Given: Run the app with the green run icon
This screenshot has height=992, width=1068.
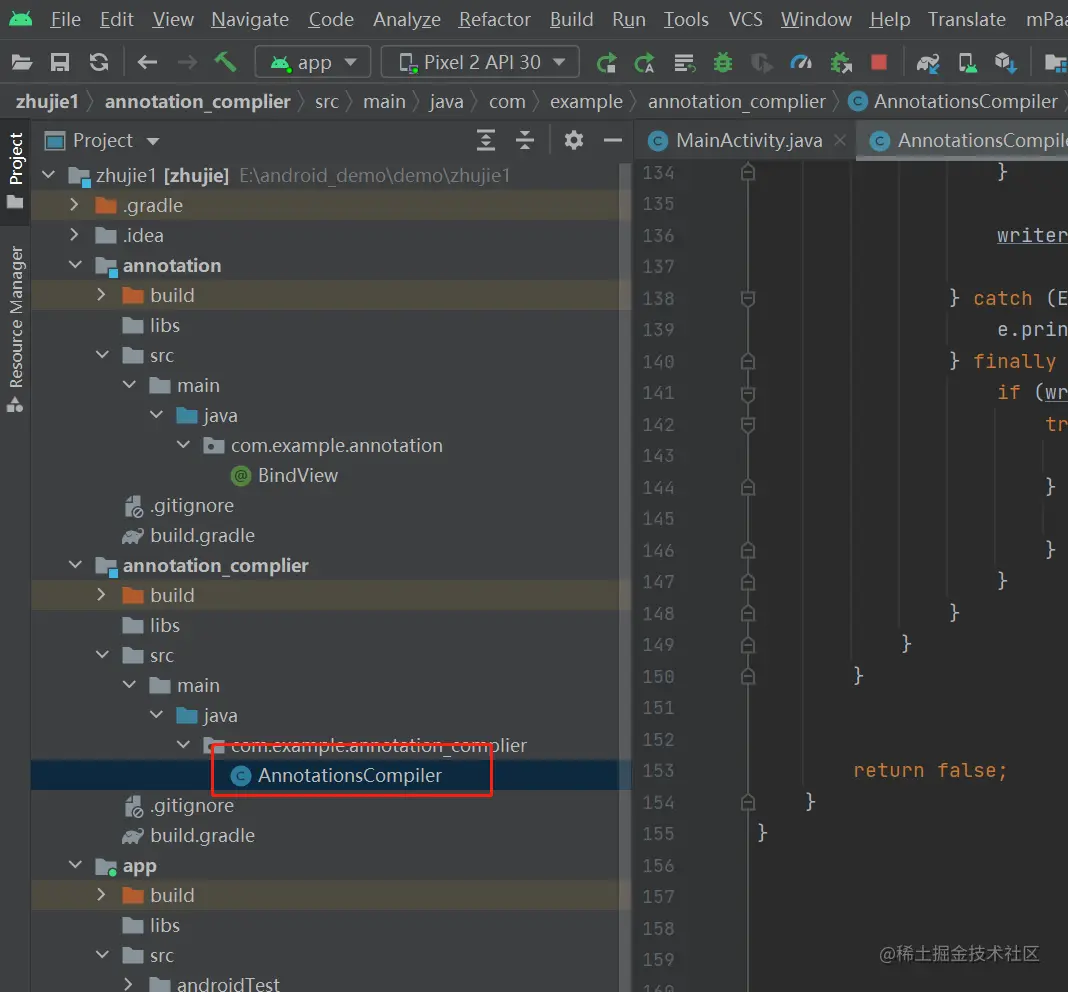Looking at the screenshot, I should (606, 63).
